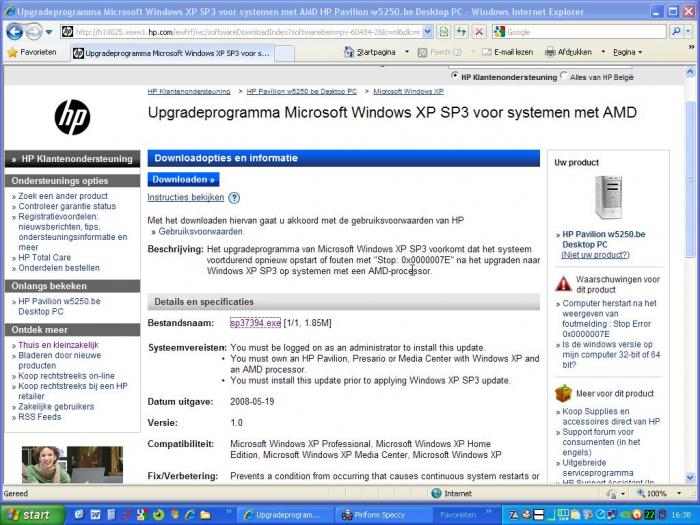The width and height of the screenshot is (700, 525).
Task: Open HP Total Care link
Action: click(45, 258)
